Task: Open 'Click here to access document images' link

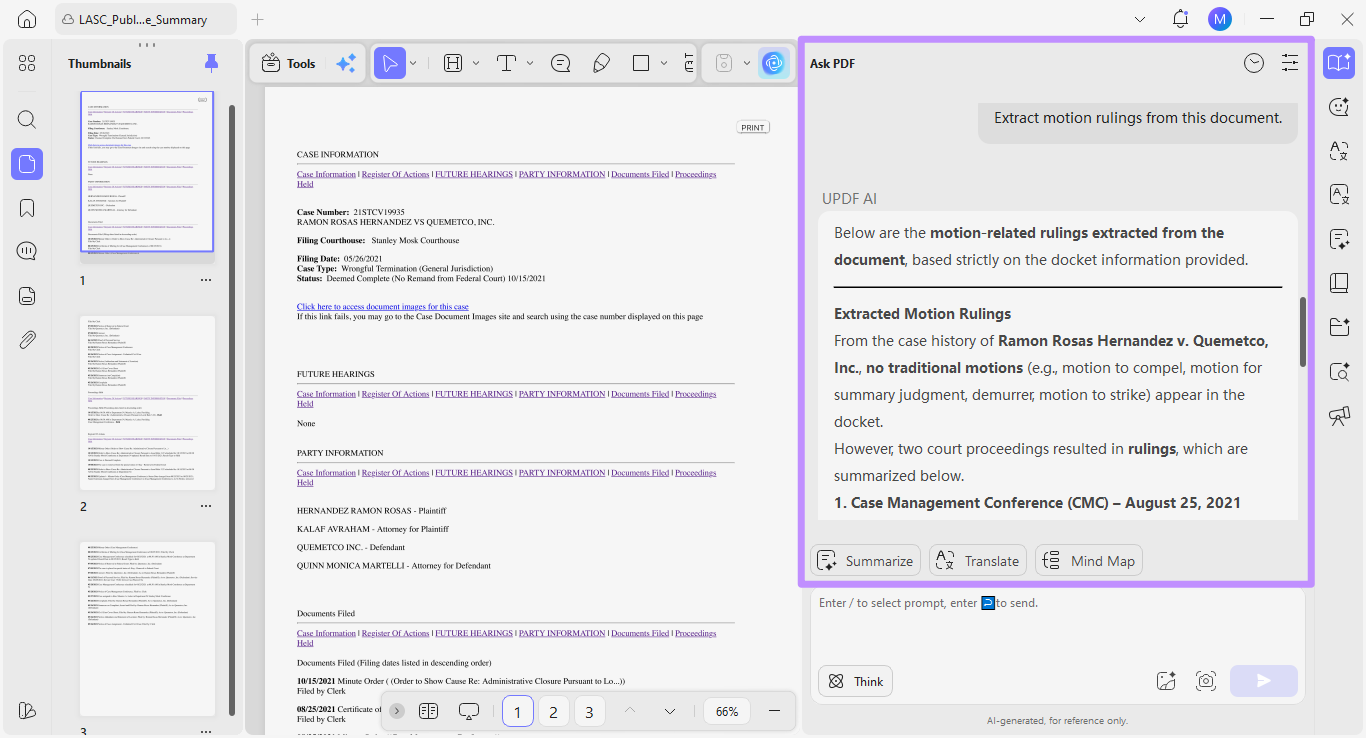Action: pos(383,306)
